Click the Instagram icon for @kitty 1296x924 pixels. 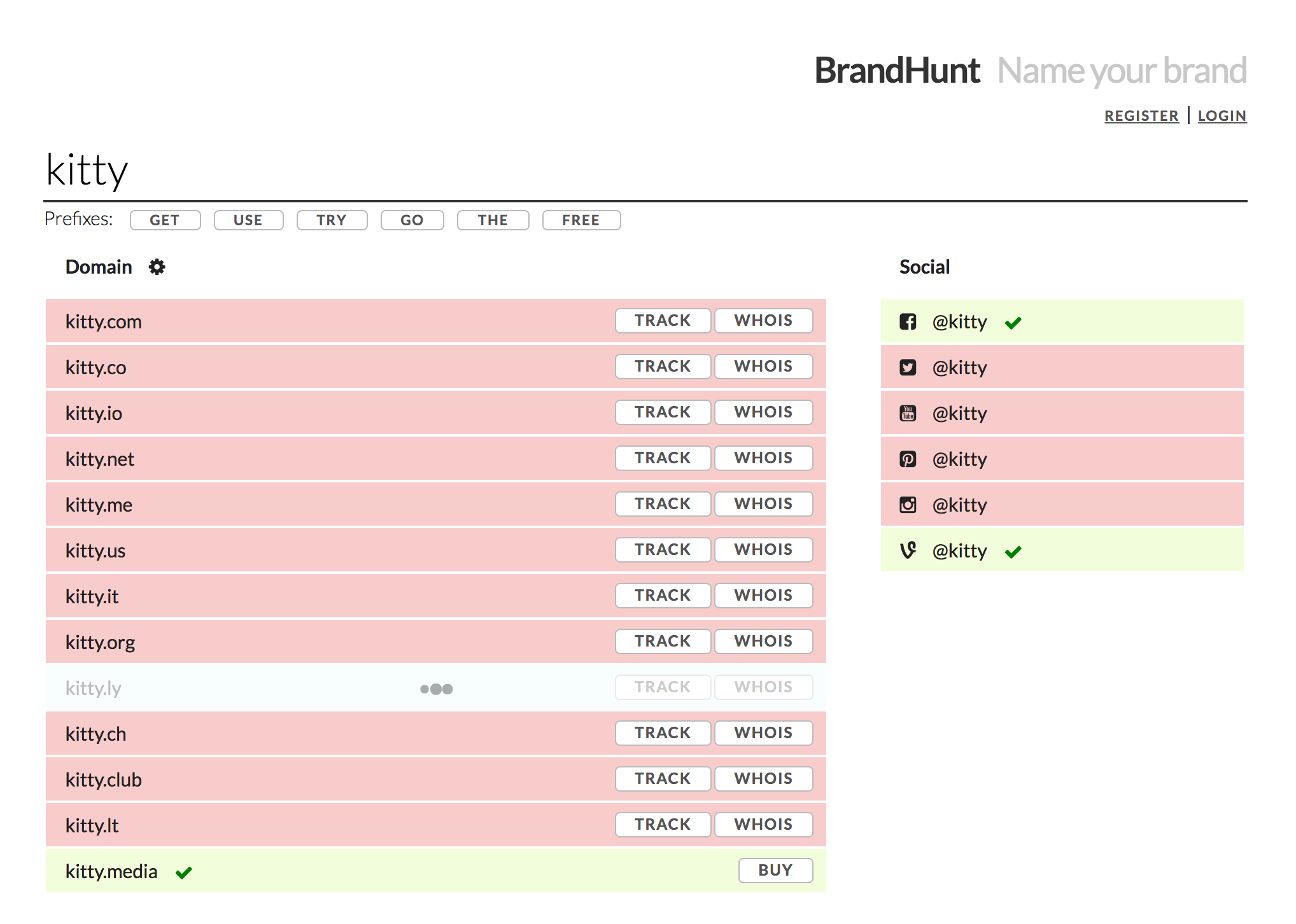(x=908, y=505)
